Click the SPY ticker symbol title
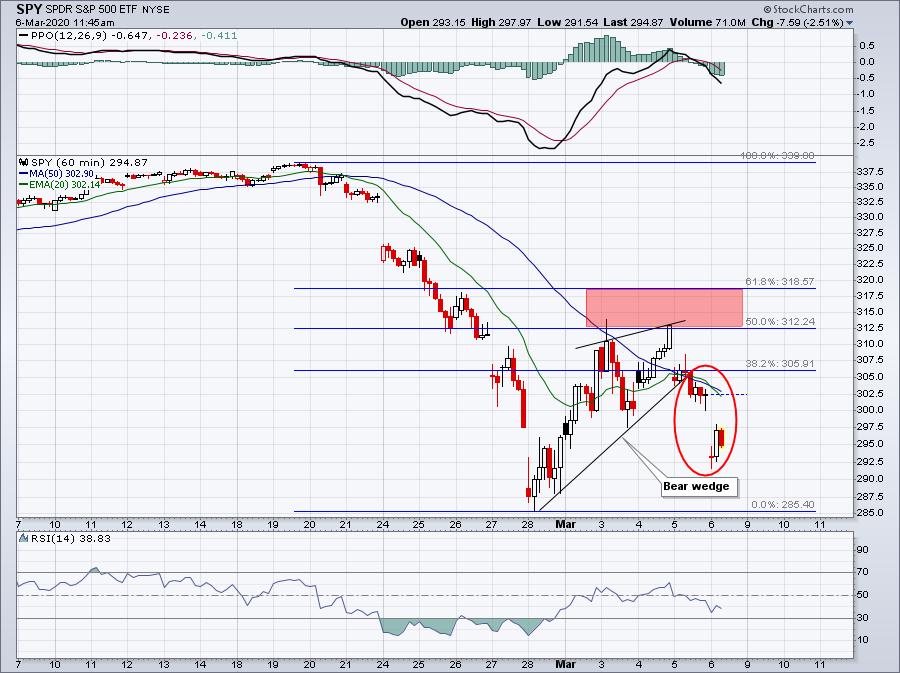Screen dimensions: 900x673 (29, 9)
